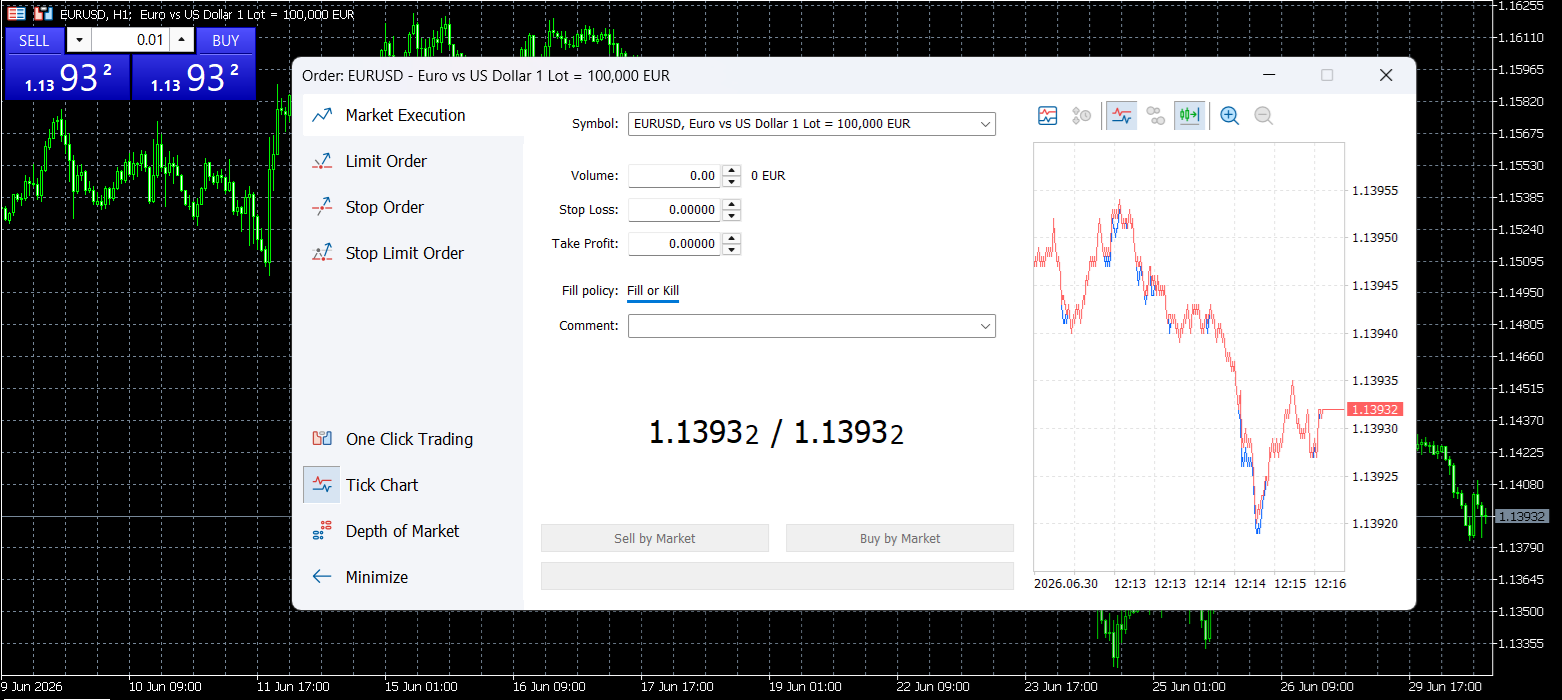1562x700 pixels.
Task: Lower one-click lot size with down arrow
Action: point(80,40)
